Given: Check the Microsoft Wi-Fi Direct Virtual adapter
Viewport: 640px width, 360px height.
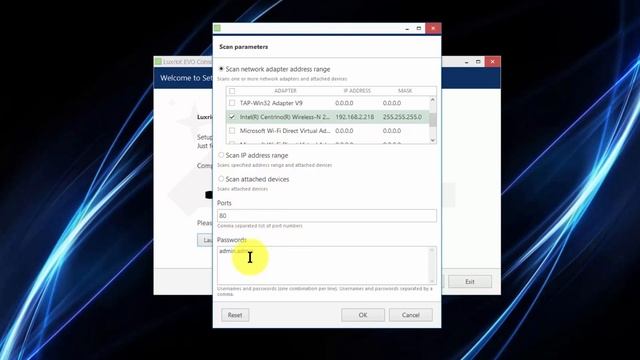Looking at the screenshot, I should tap(232, 131).
